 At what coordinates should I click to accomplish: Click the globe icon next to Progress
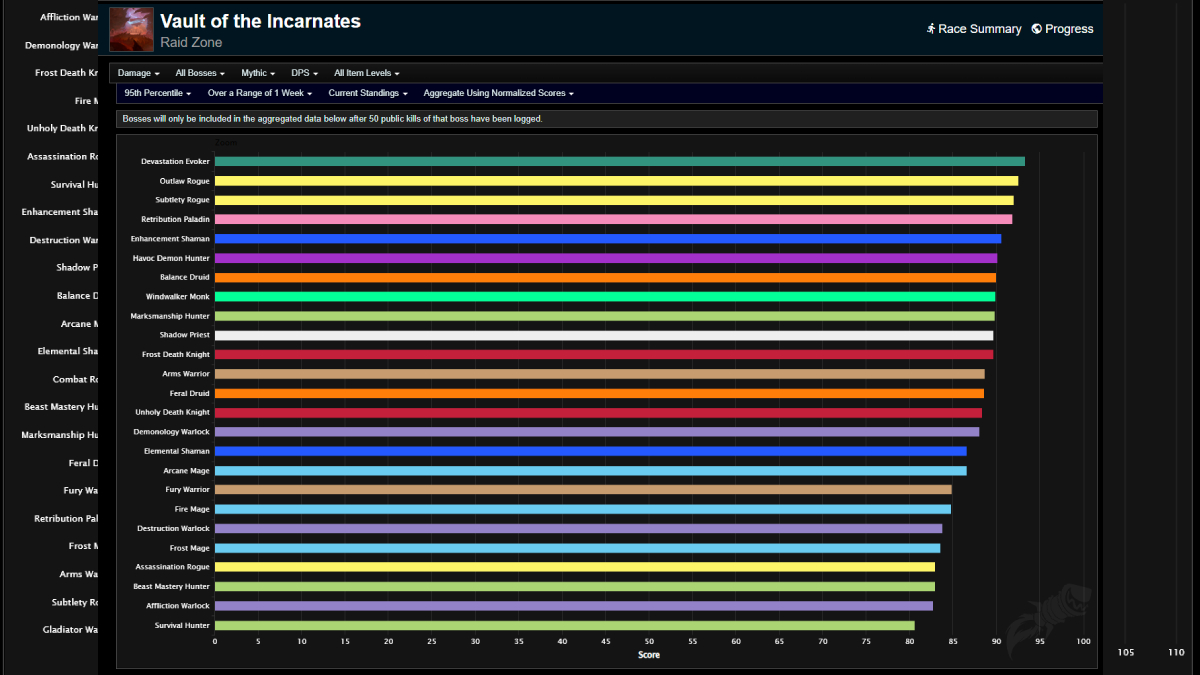click(x=1036, y=29)
